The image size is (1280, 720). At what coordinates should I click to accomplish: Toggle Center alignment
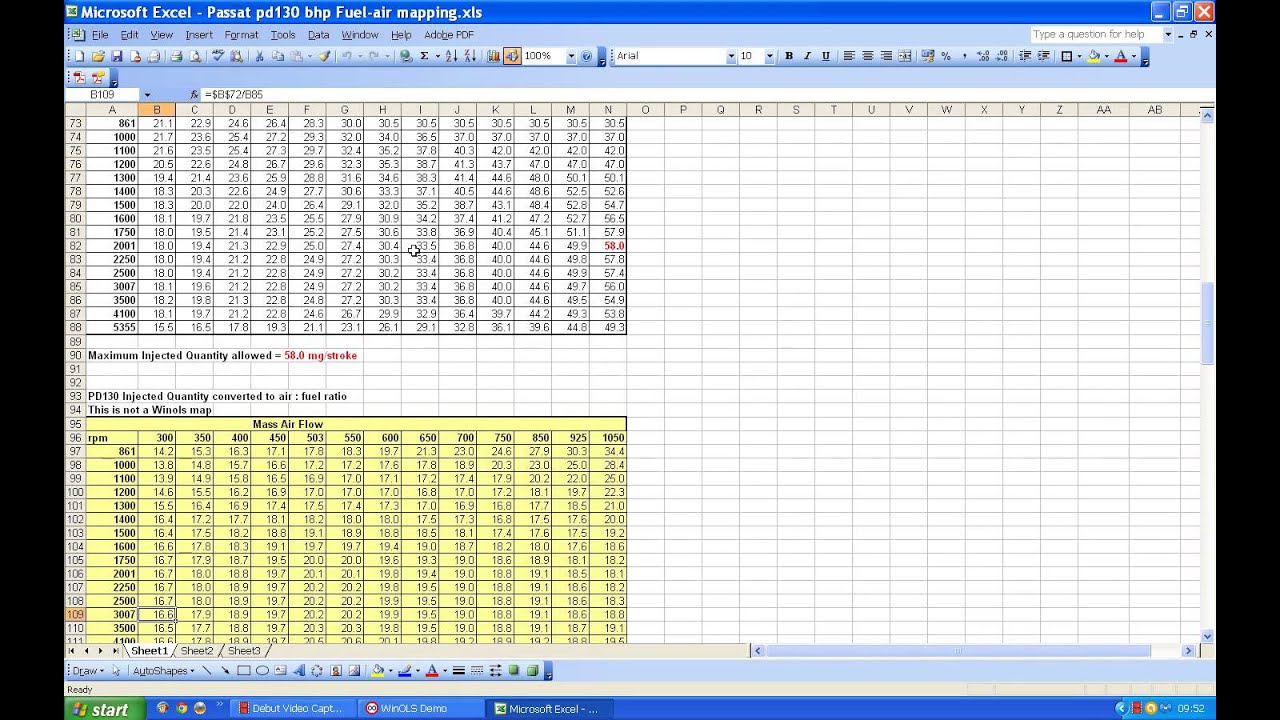pos(868,56)
